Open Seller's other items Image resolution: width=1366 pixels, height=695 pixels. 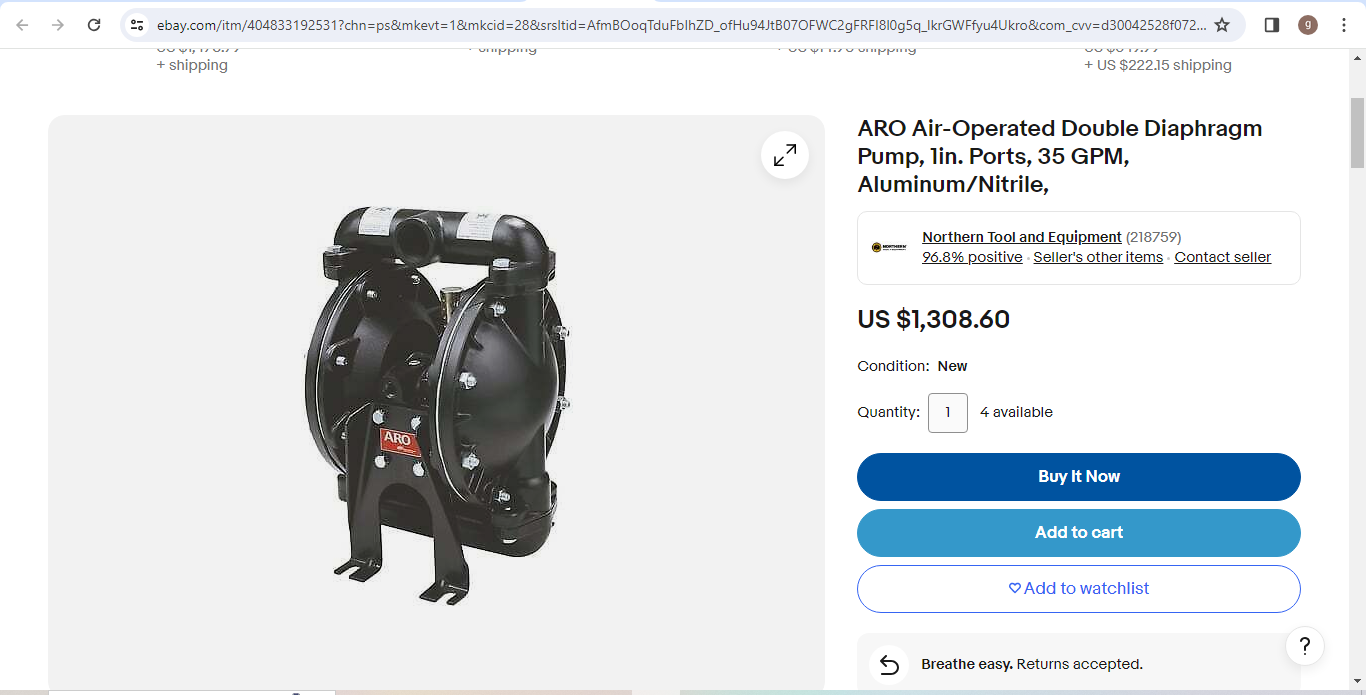click(x=1098, y=257)
